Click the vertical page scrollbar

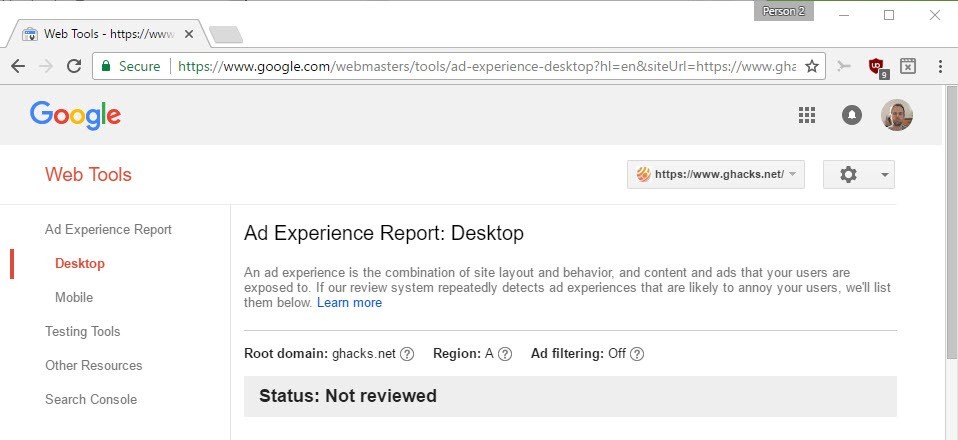pyautogui.click(x=951, y=223)
